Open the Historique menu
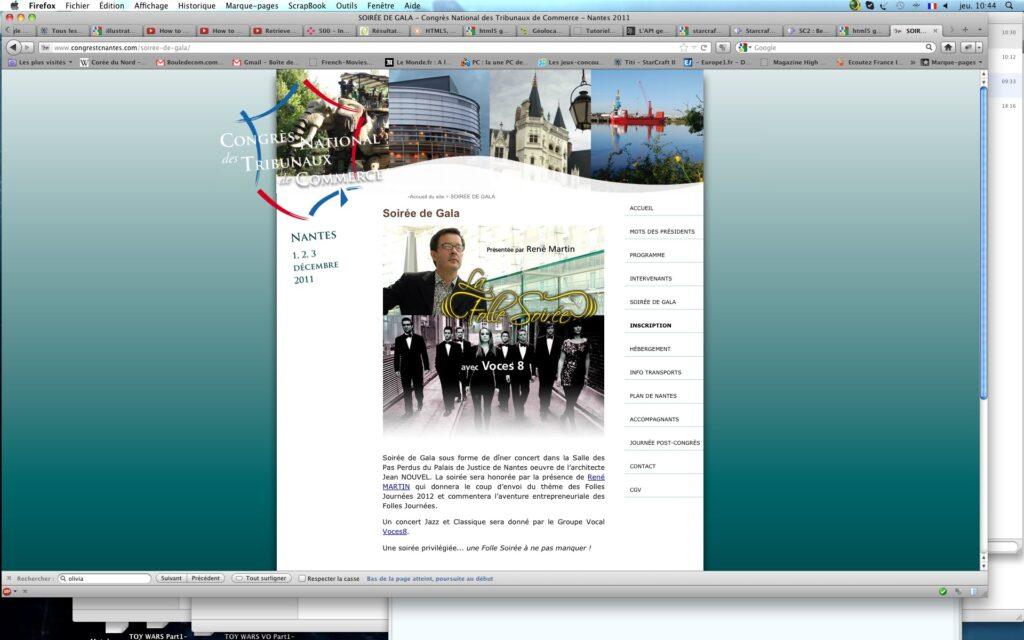Viewport: 1024px width, 640px height. click(197, 6)
